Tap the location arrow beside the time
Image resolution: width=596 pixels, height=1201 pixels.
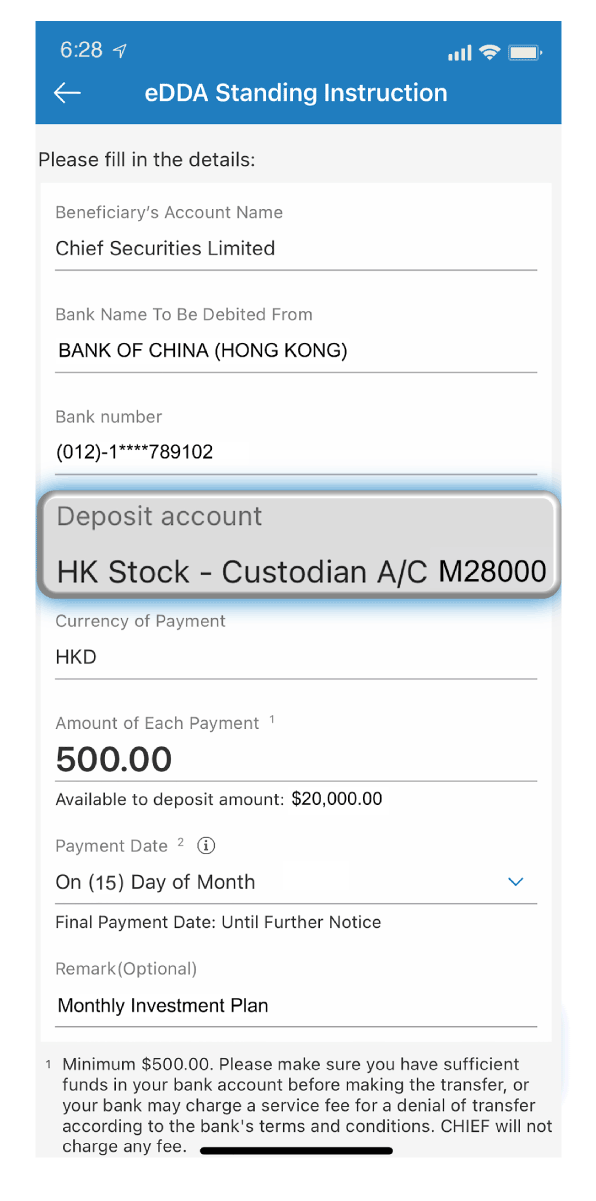tap(120, 51)
